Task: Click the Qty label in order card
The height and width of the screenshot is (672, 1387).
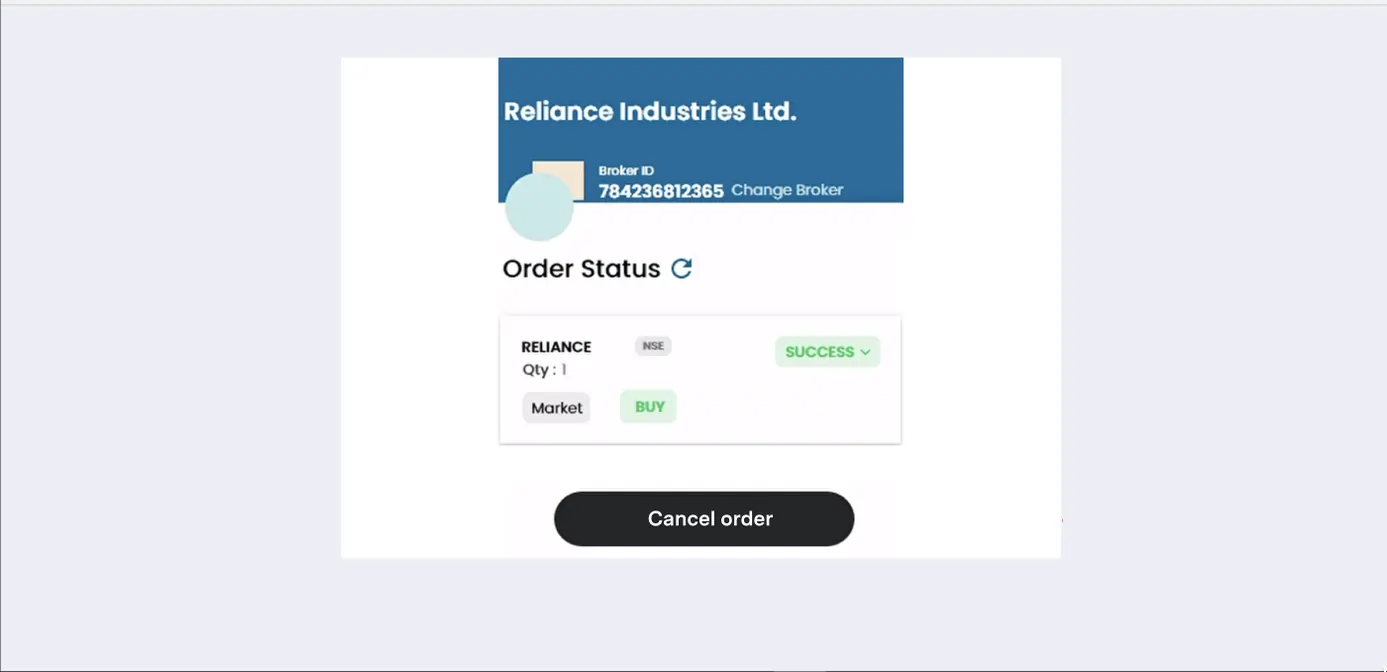Action: pyautogui.click(x=537, y=370)
